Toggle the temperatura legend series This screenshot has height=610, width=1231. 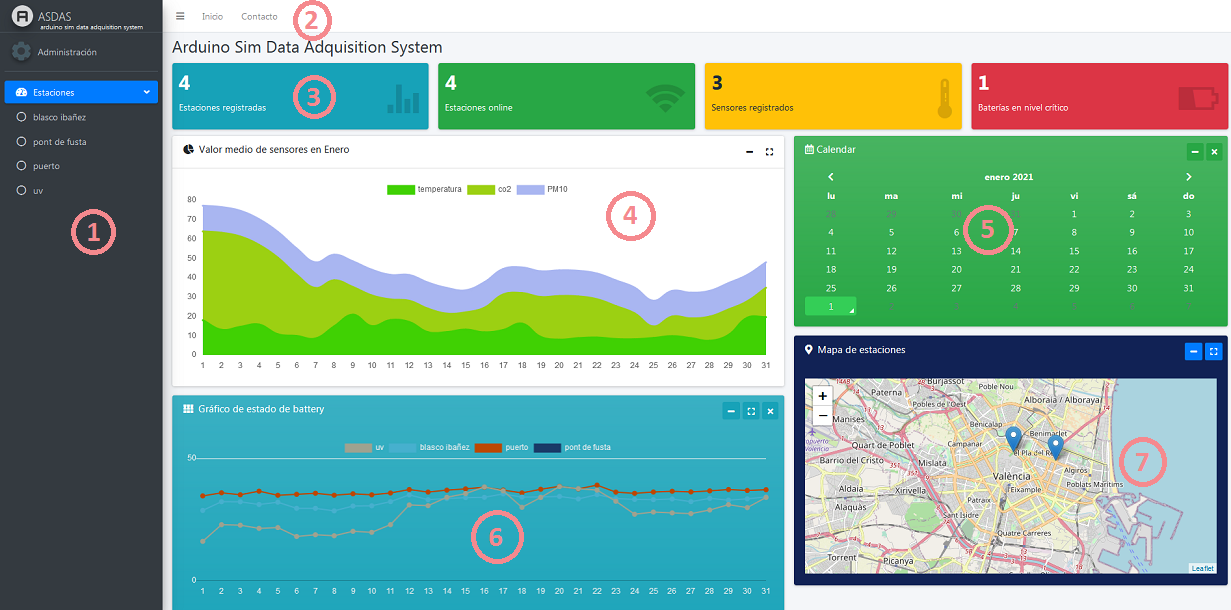[x=424, y=189]
